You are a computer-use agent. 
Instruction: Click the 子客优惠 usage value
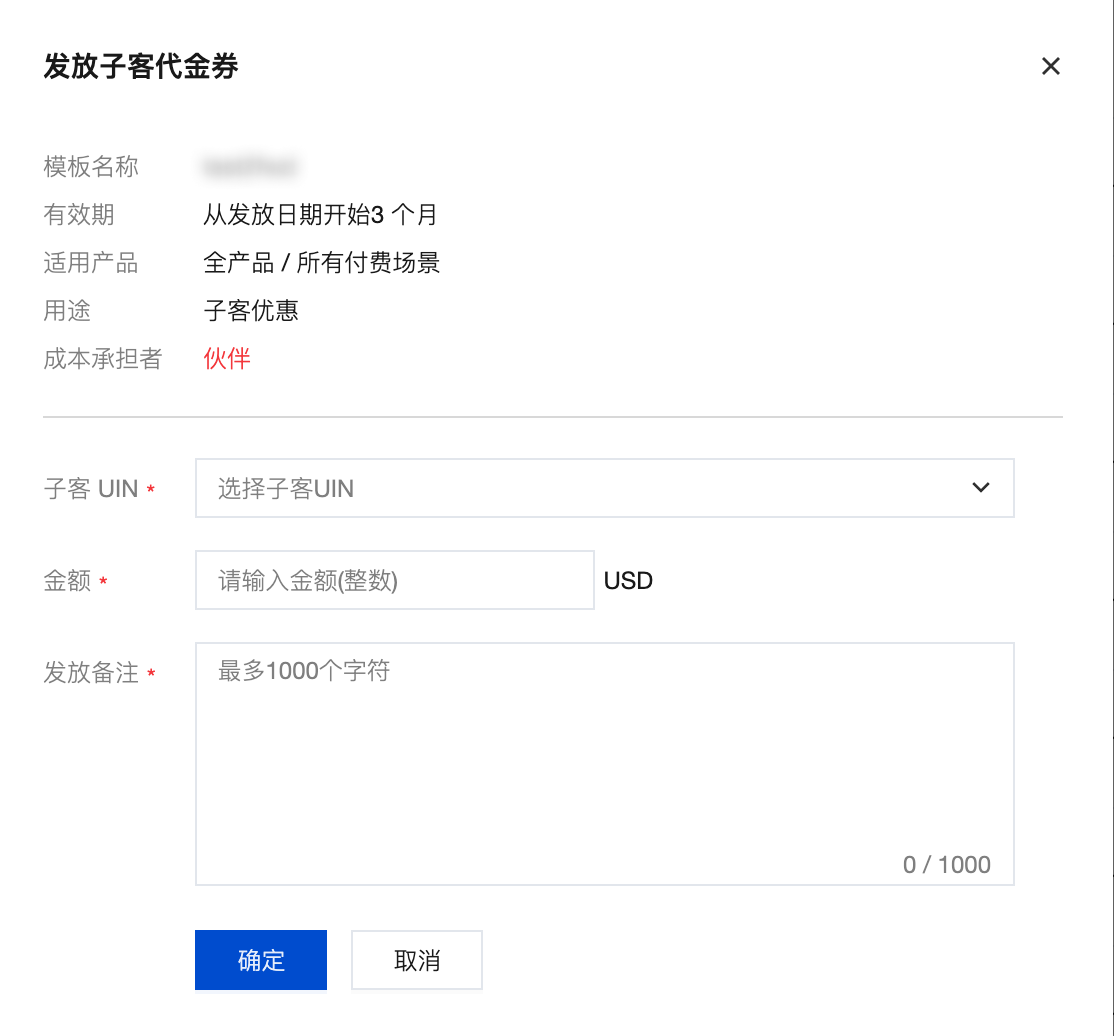pyautogui.click(x=251, y=311)
